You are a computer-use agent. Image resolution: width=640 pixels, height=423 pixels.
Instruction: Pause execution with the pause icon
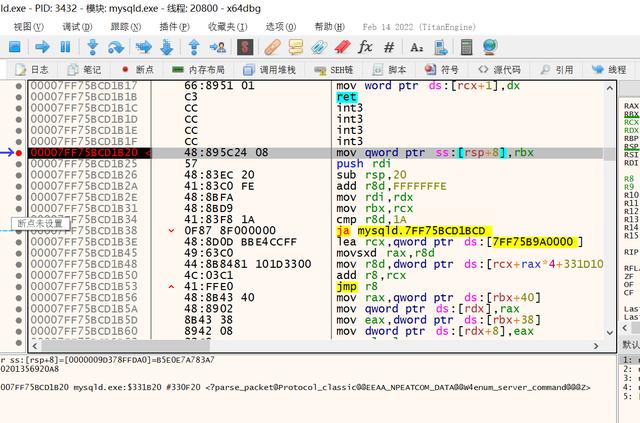click(65, 47)
